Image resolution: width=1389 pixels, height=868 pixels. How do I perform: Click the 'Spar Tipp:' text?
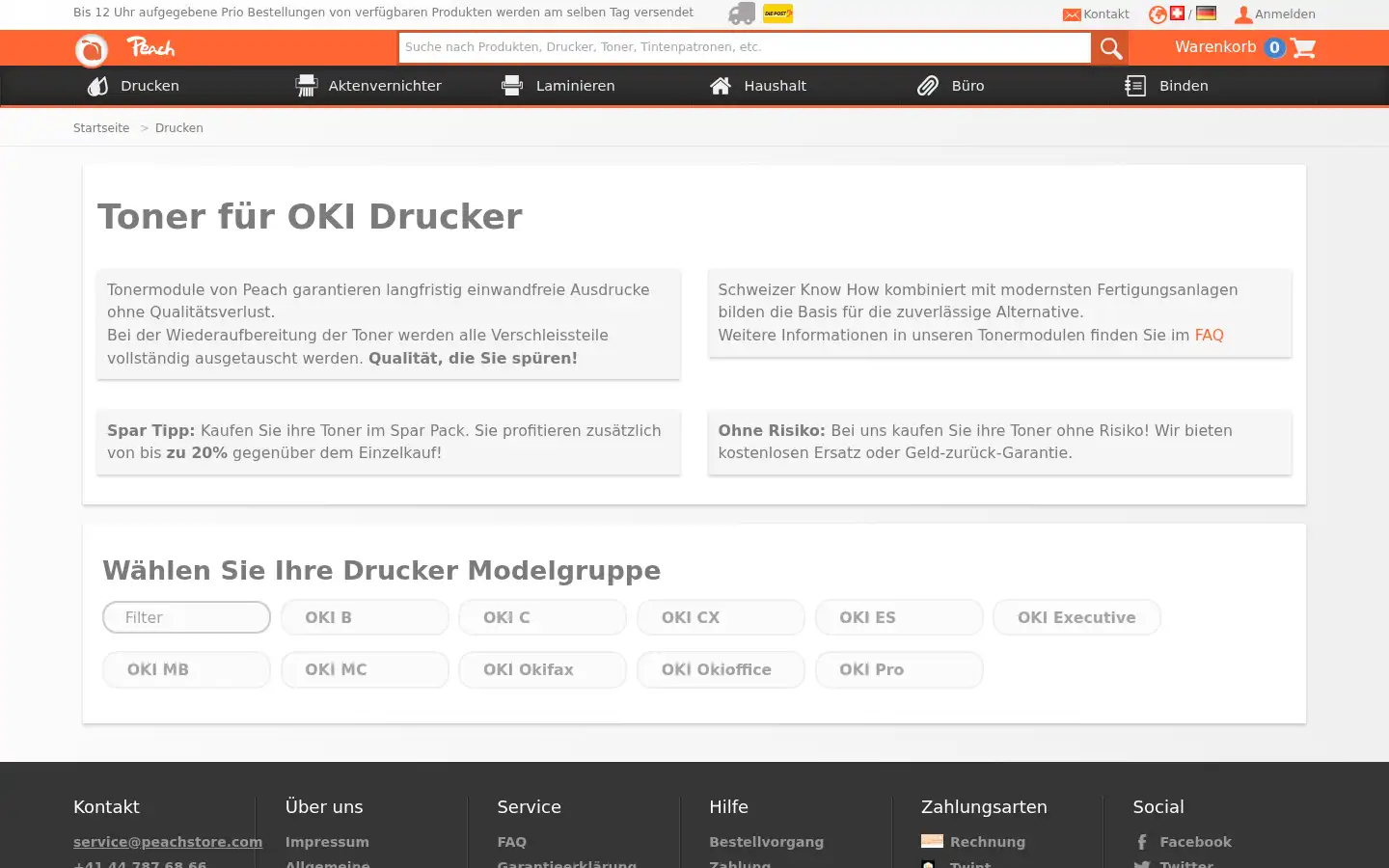(151, 431)
